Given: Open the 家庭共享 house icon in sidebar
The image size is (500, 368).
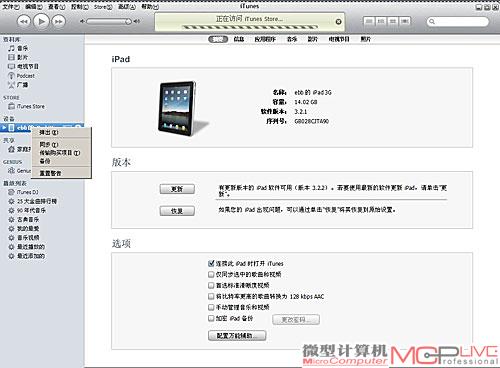Looking at the screenshot, I should tap(11, 149).
